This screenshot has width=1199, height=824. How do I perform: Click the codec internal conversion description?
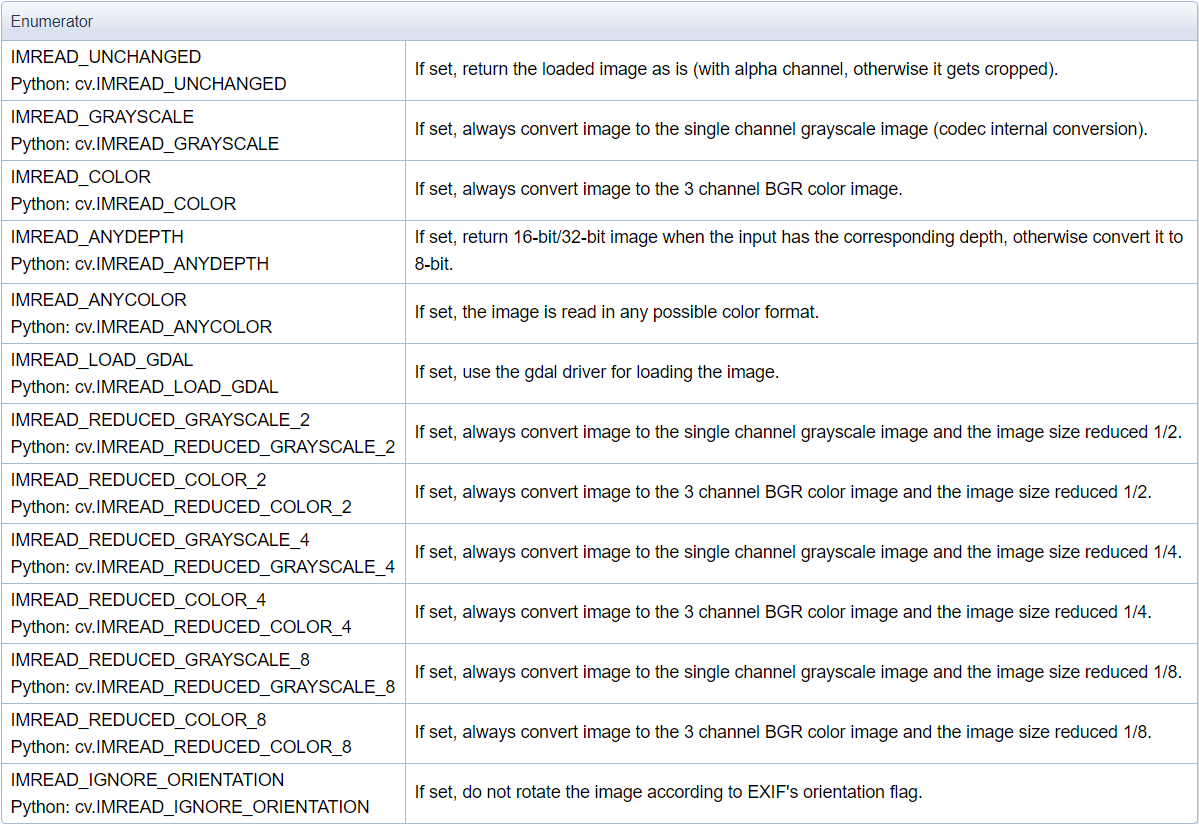point(781,129)
